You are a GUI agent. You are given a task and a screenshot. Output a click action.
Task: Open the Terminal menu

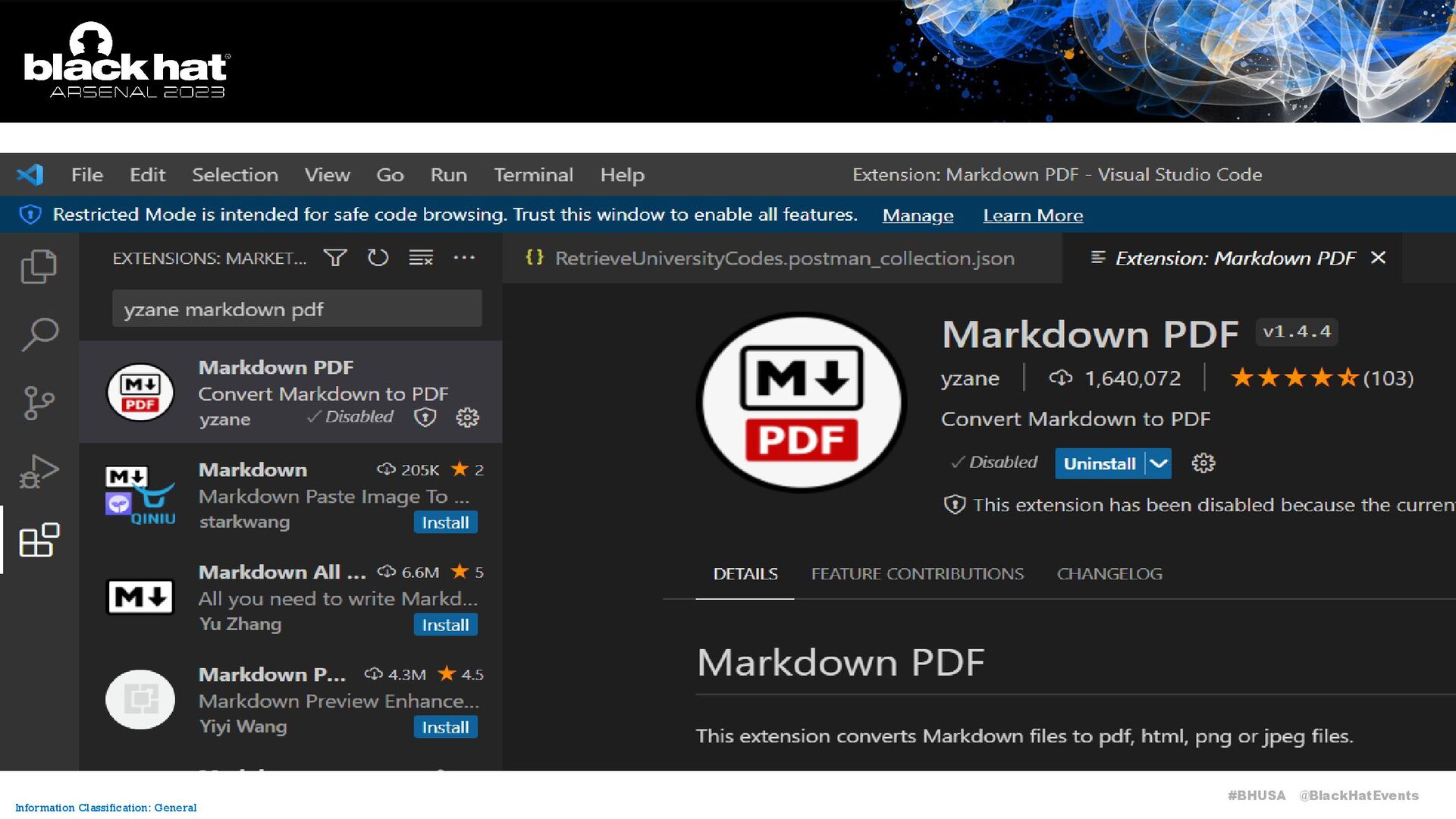pyautogui.click(x=534, y=174)
